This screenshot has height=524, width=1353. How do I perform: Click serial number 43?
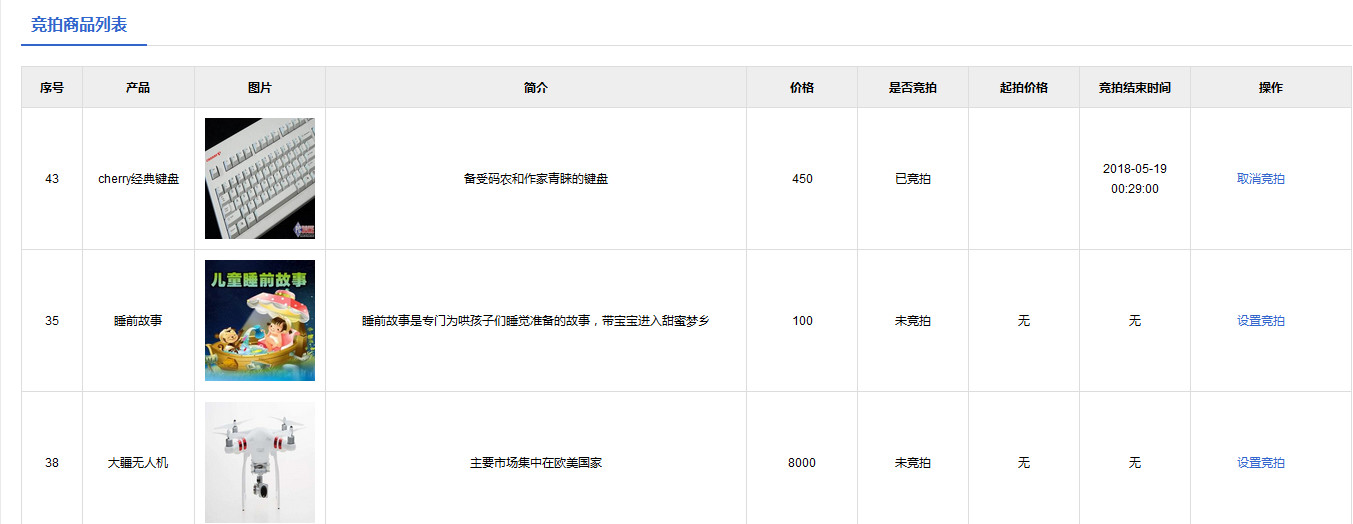pyautogui.click(x=52, y=179)
